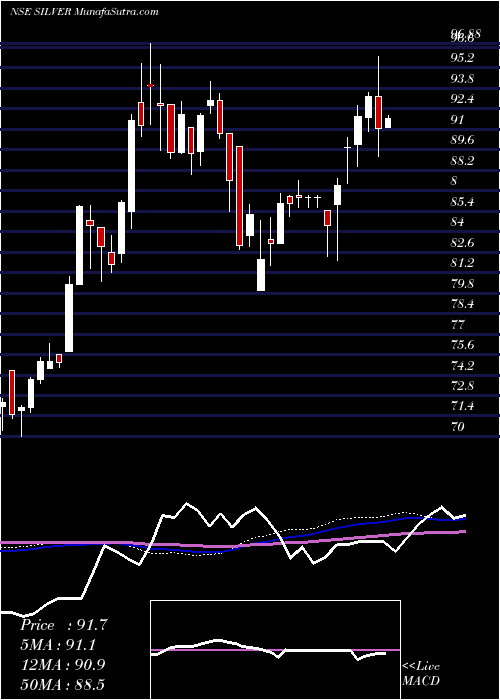
Task: Select the 72.8 price axis label
Action: [462, 385]
